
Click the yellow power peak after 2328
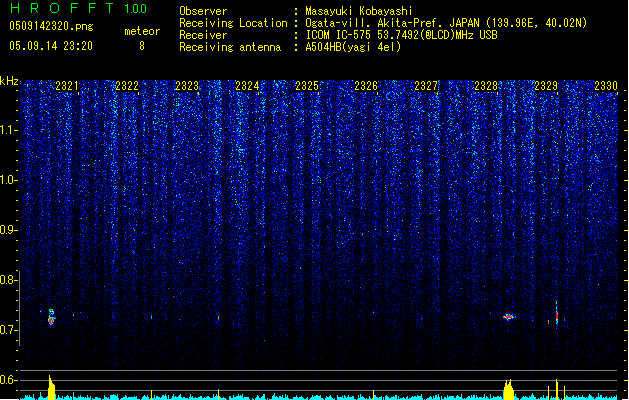509,389
